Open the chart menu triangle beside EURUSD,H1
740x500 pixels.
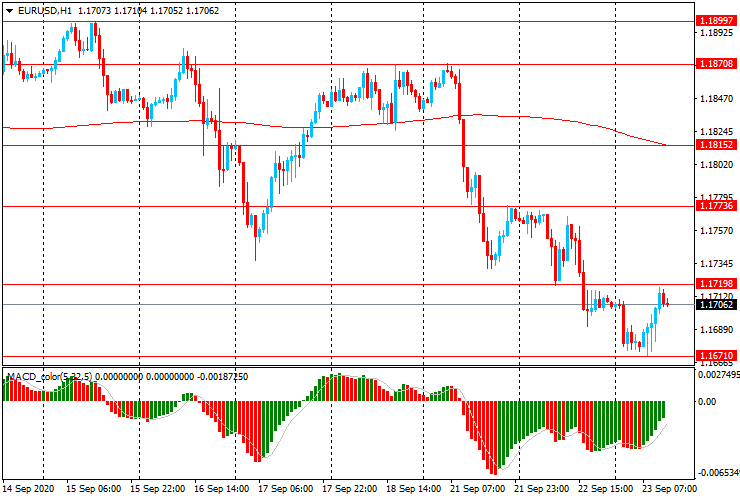tap(9, 11)
